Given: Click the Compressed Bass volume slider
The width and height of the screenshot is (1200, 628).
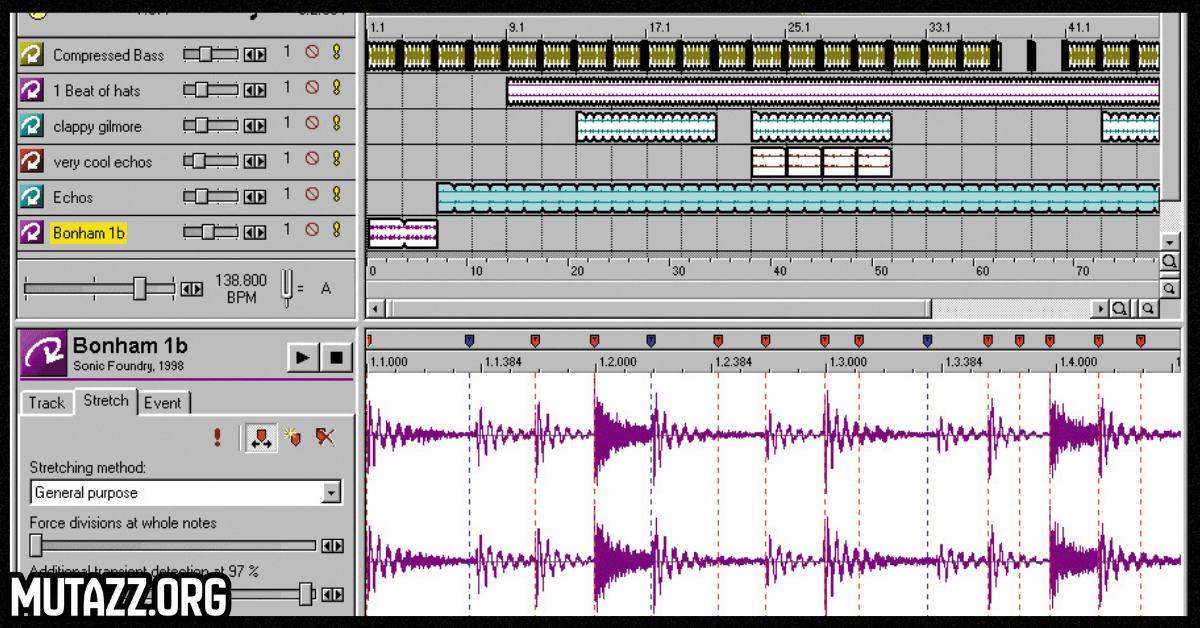Looking at the screenshot, I should (206, 55).
